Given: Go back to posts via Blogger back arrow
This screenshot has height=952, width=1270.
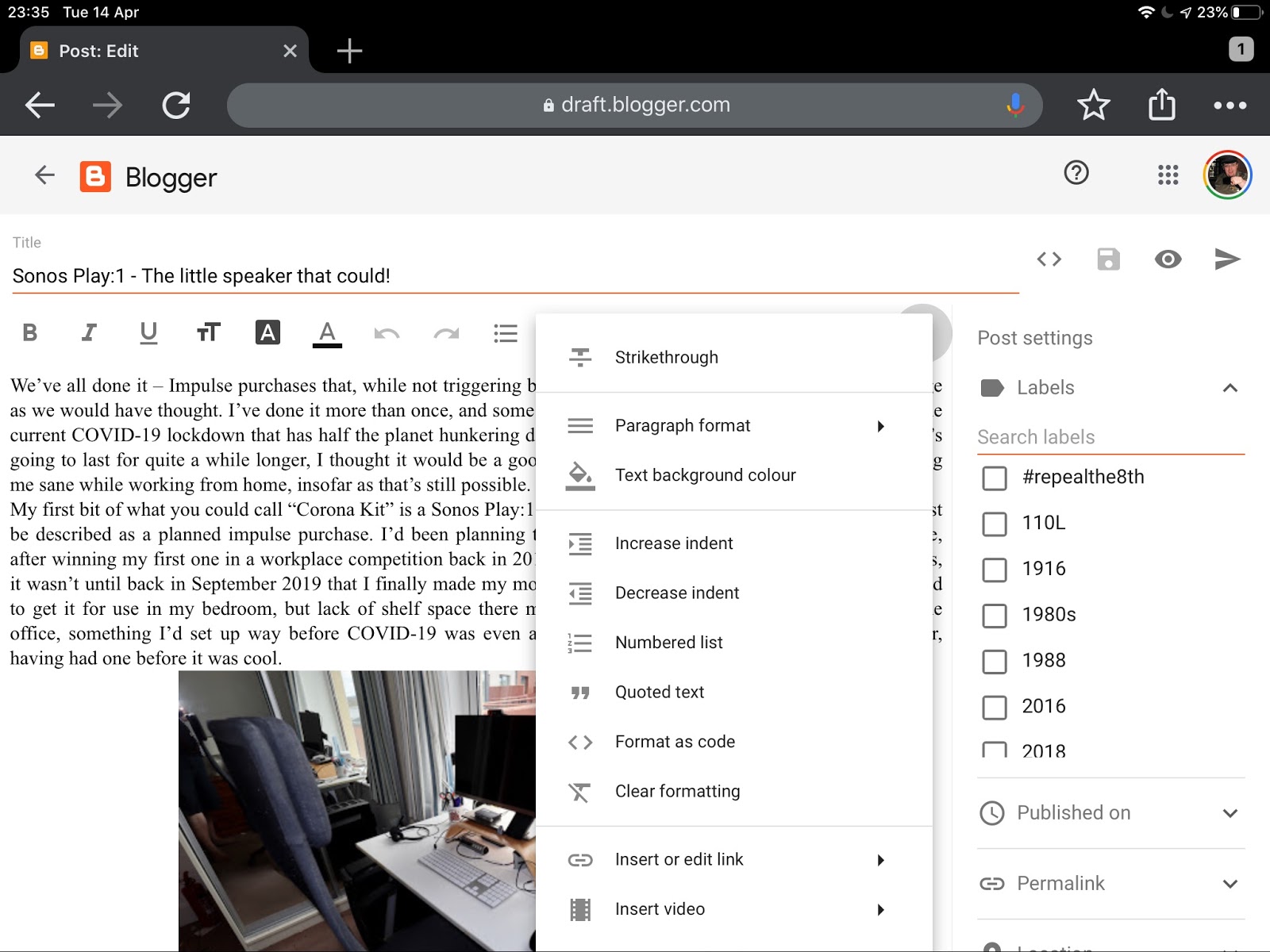Looking at the screenshot, I should pos(45,175).
